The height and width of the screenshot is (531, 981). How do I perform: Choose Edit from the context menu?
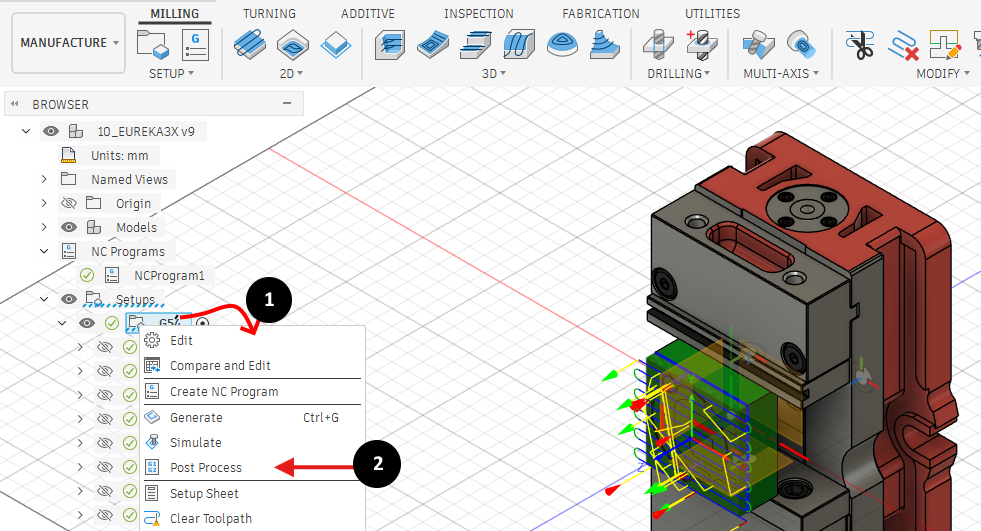pos(252,340)
